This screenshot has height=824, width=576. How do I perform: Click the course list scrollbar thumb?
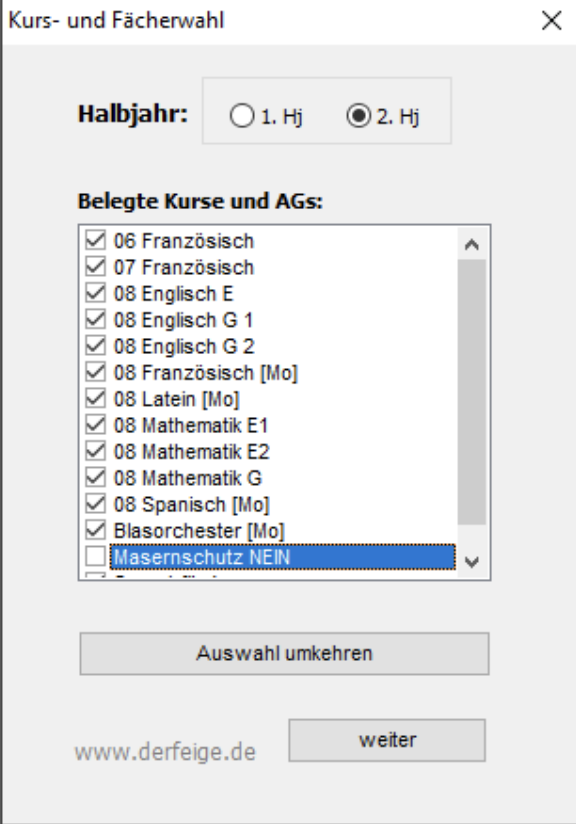click(x=472, y=392)
